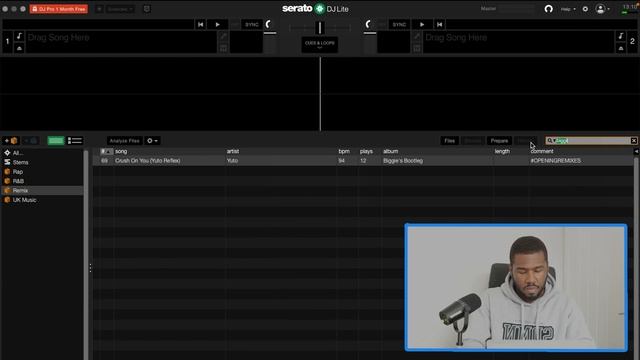Open the Files panel tab
This screenshot has height=360, width=640.
[x=449, y=141]
